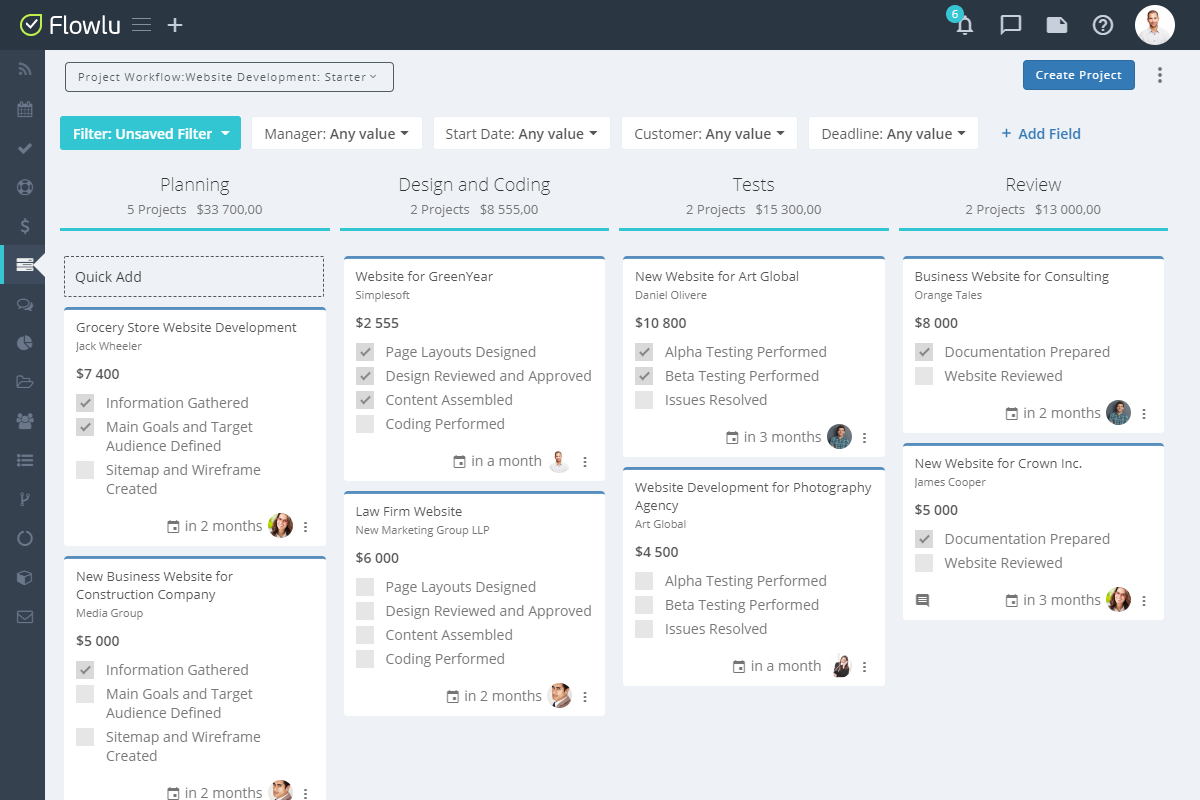Open the chat messages icon in header
Screen dimensions: 1200x800
[x=1011, y=25]
